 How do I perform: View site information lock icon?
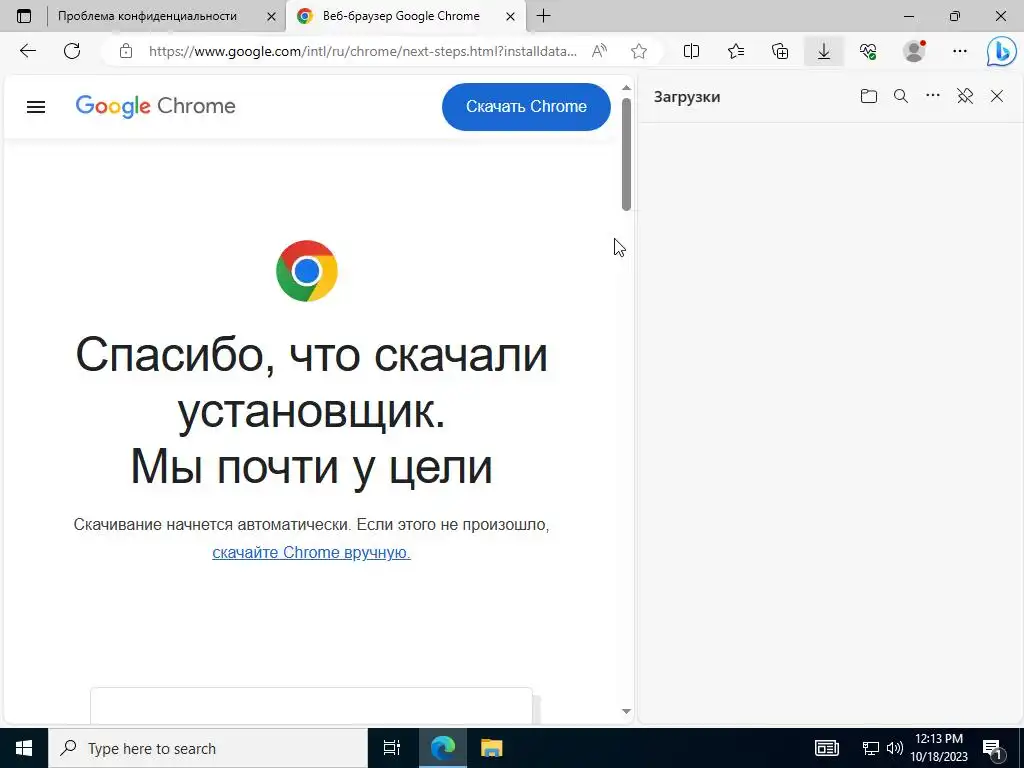point(126,51)
